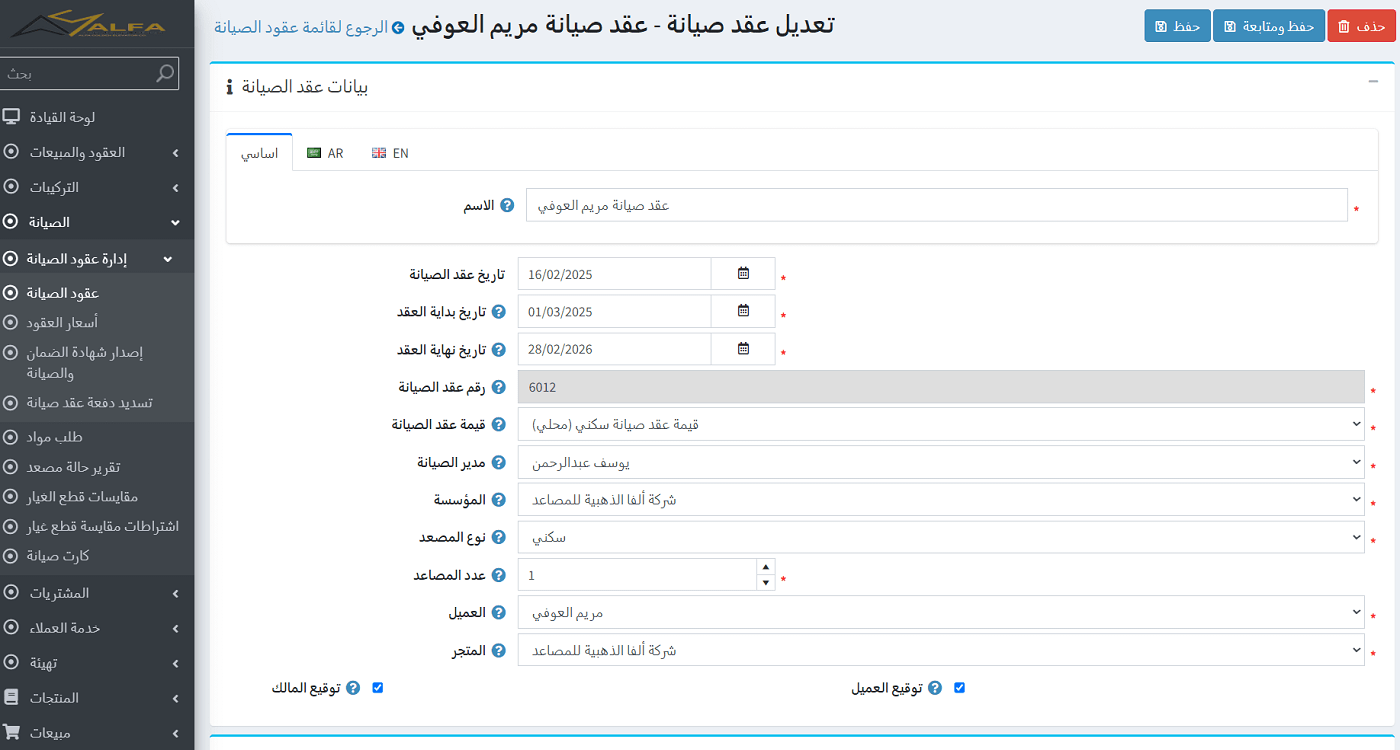Open the مدير الصيانة dropdown
Screen dimensions: 1400x750
pos(941,462)
